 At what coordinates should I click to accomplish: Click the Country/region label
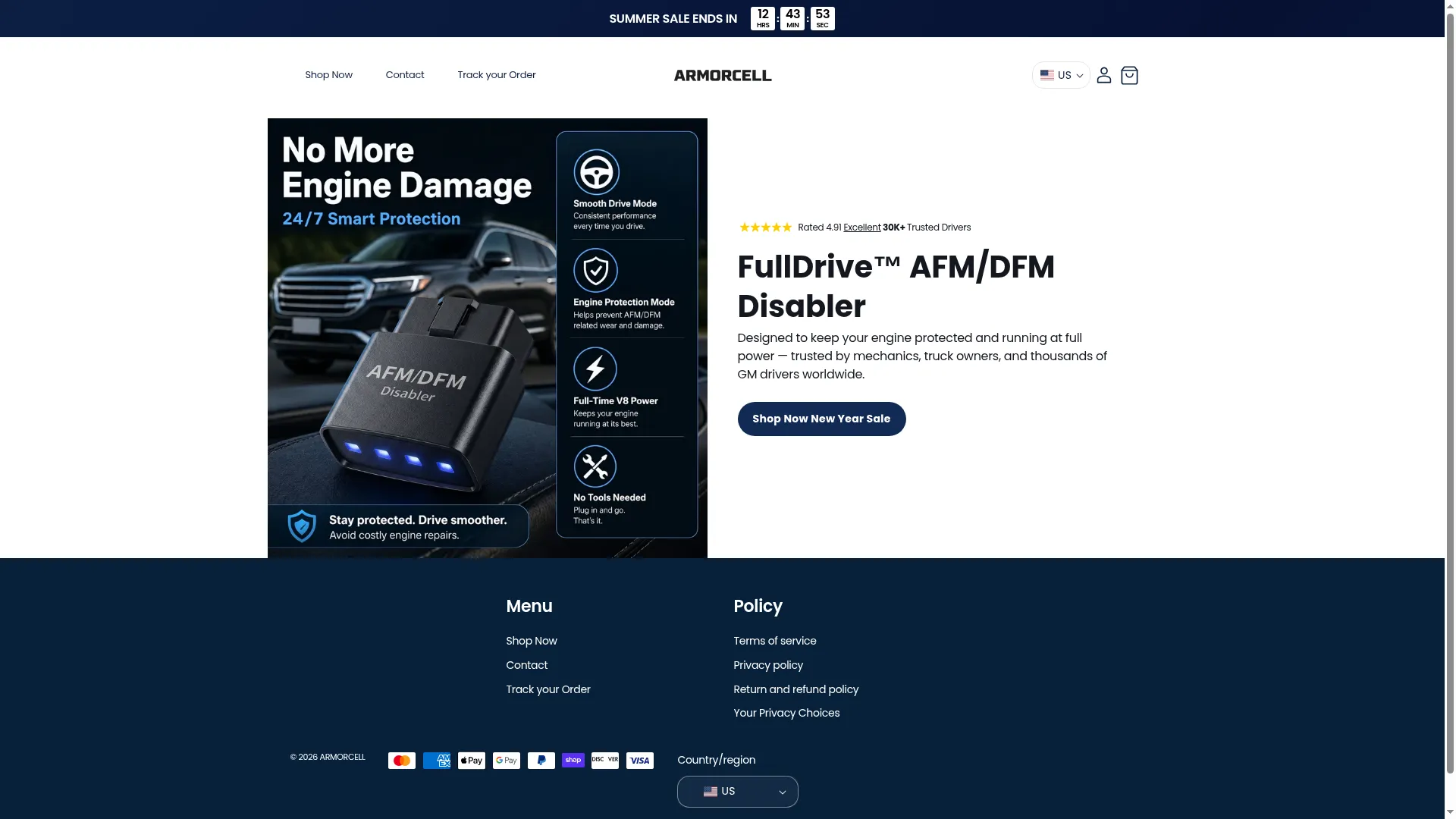tap(717, 760)
